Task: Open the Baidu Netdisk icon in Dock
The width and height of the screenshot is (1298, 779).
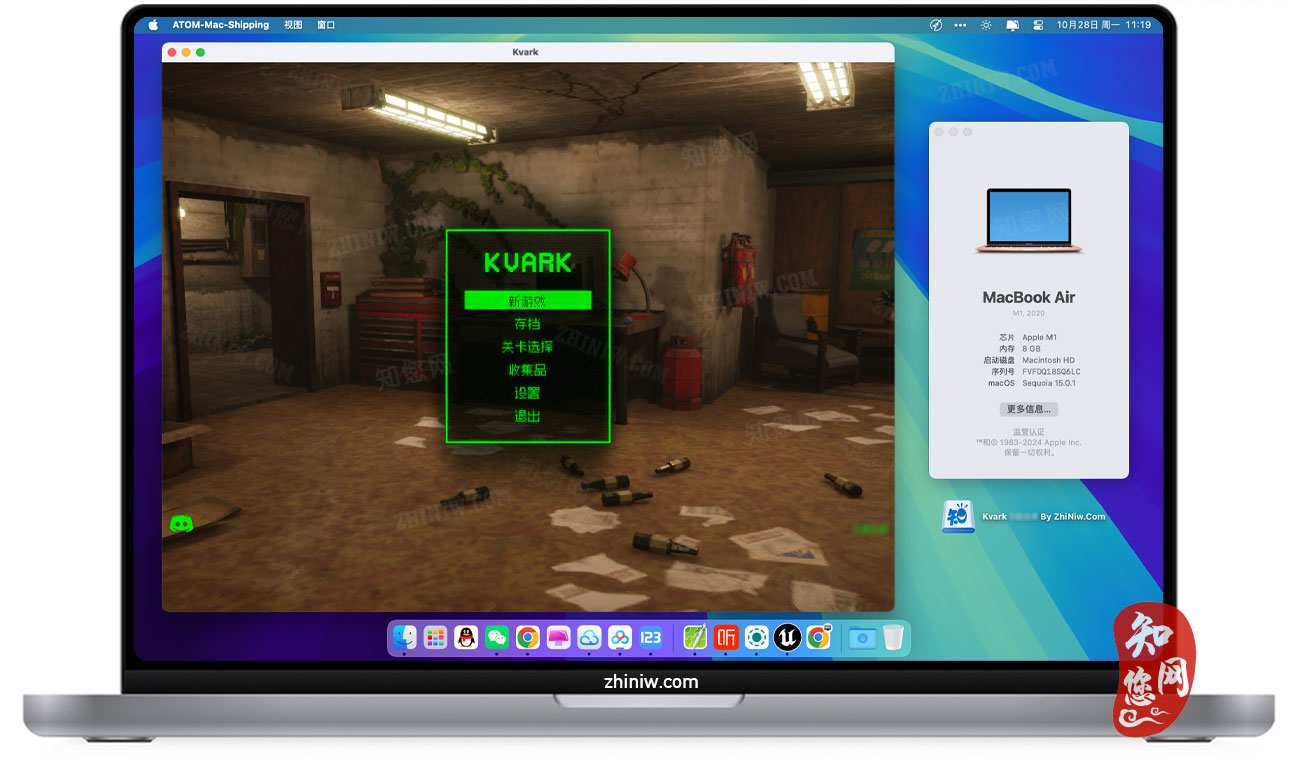Action: pos(620,637)
